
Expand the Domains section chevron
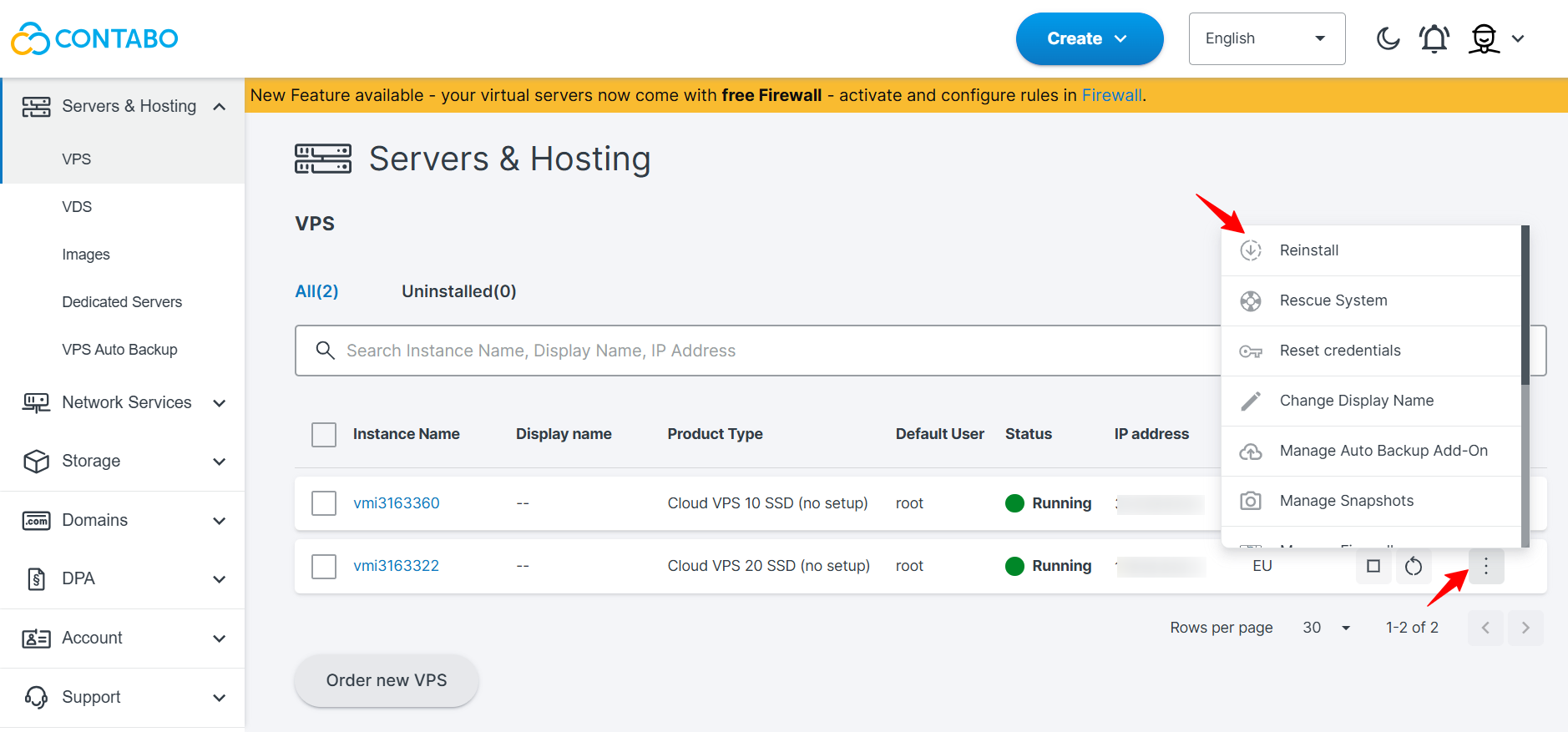pyautogui.click(x=220, y=521)
